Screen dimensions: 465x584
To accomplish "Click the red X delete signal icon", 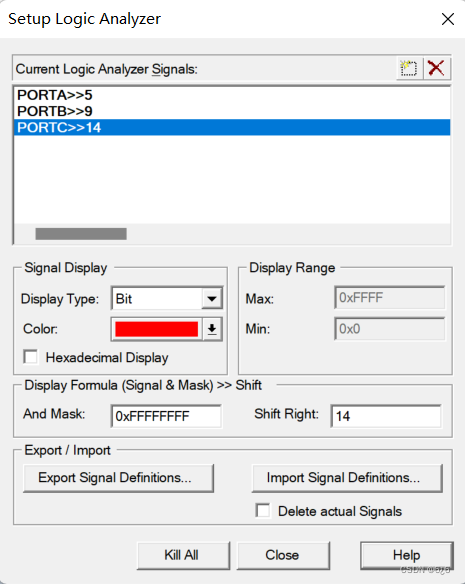I will tap(436, 69).
